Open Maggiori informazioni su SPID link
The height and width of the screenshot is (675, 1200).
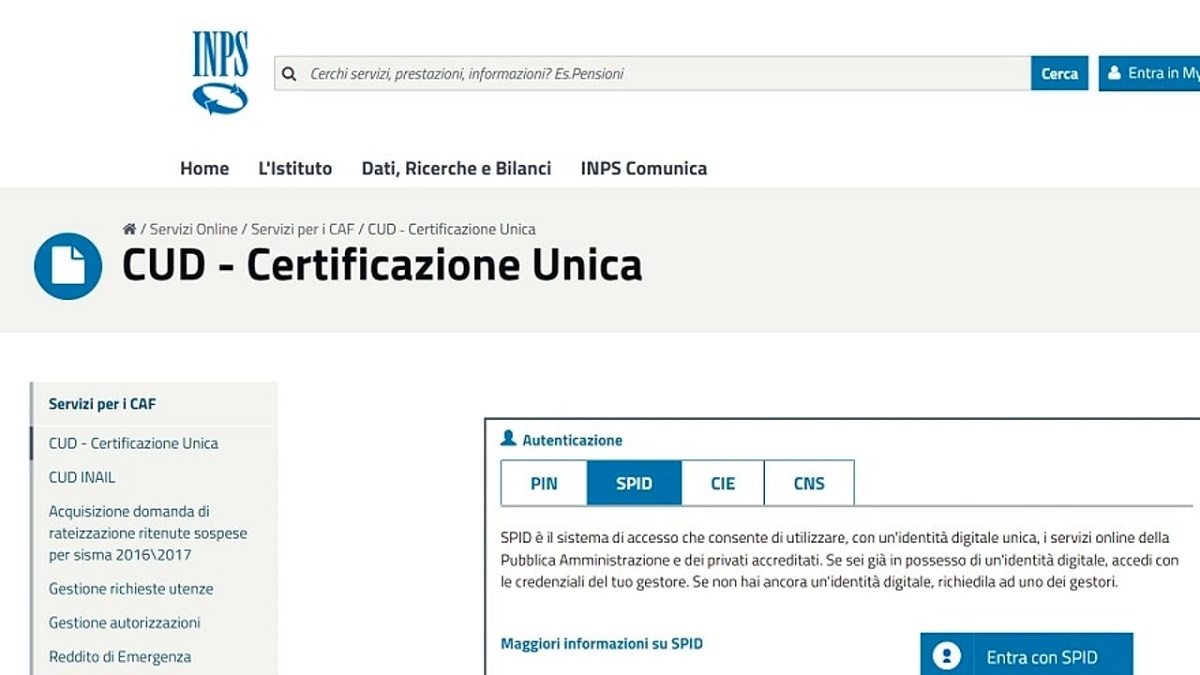[601, 644]
